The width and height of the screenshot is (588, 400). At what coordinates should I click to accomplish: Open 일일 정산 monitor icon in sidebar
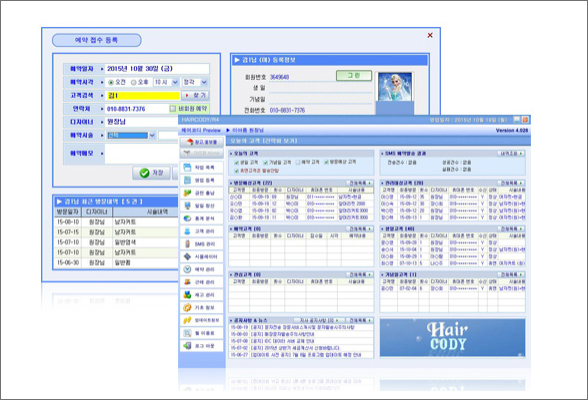(202, 205)
